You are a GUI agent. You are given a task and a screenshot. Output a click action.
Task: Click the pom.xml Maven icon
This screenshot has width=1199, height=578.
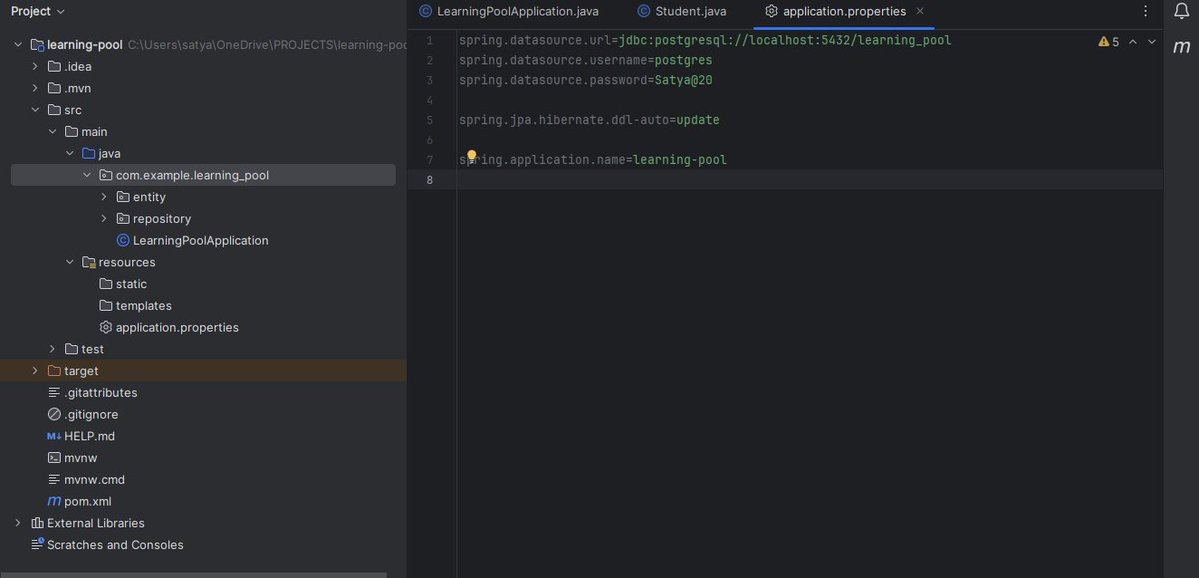coord(54,502)
